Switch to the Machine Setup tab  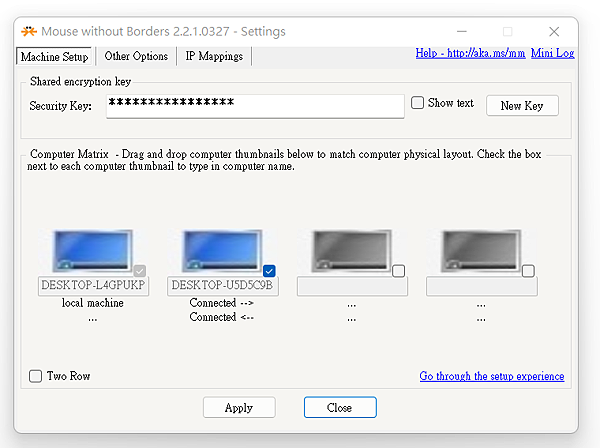(x=54, y=57)
